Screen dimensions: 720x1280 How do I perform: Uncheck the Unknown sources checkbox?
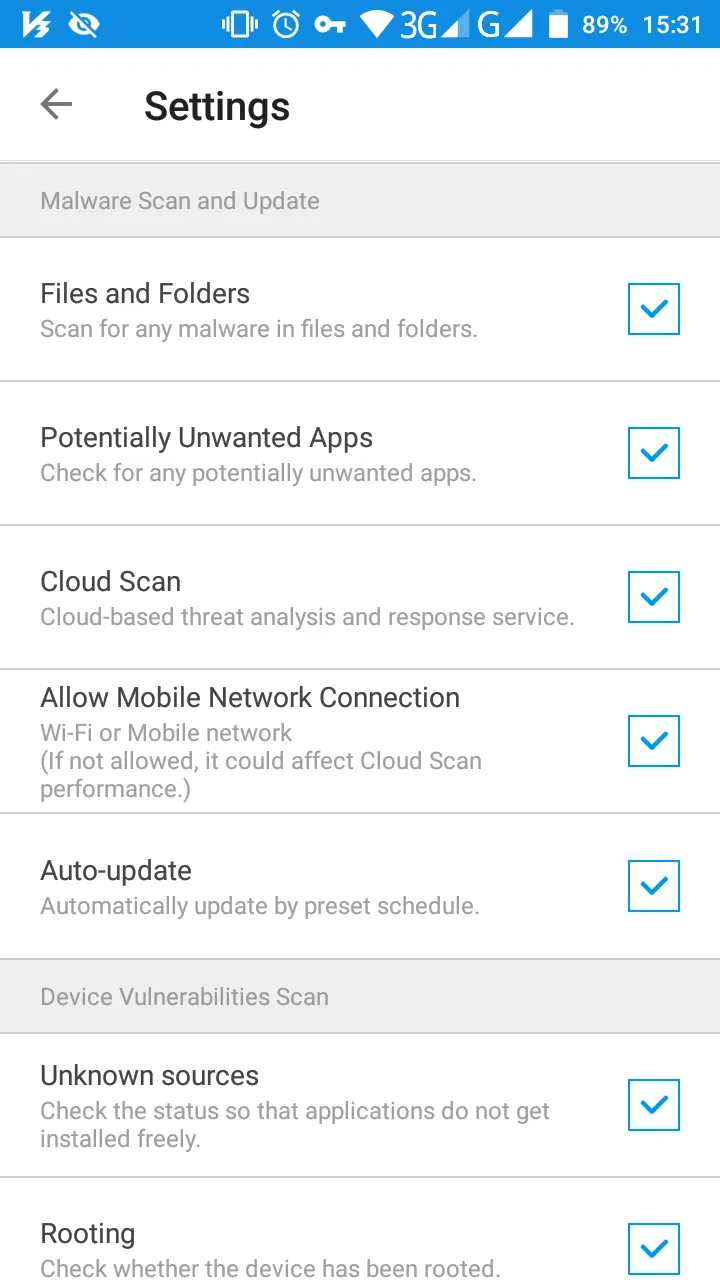coord(654,1105)
